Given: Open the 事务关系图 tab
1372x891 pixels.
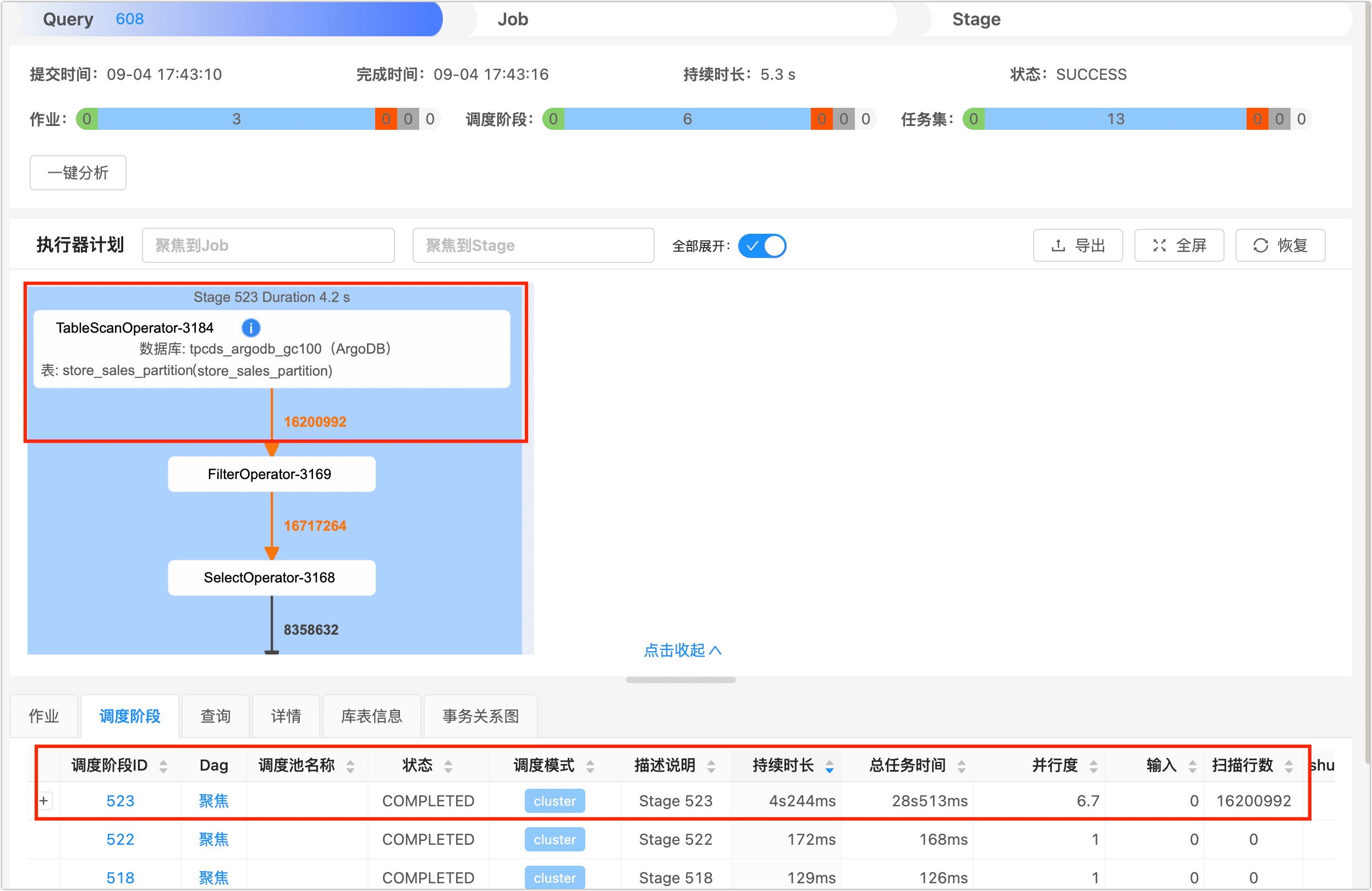Looking at the screenshot, I should click(481, 716).
